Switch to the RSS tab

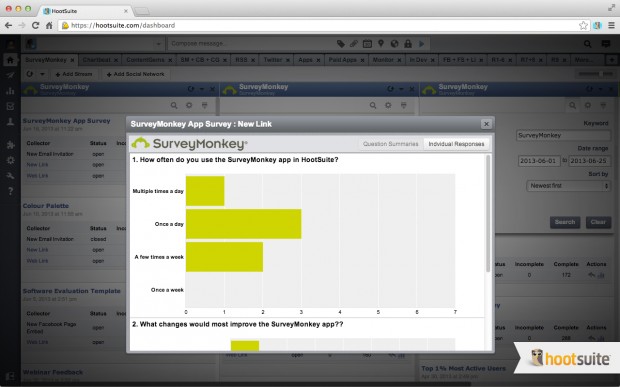241,60
